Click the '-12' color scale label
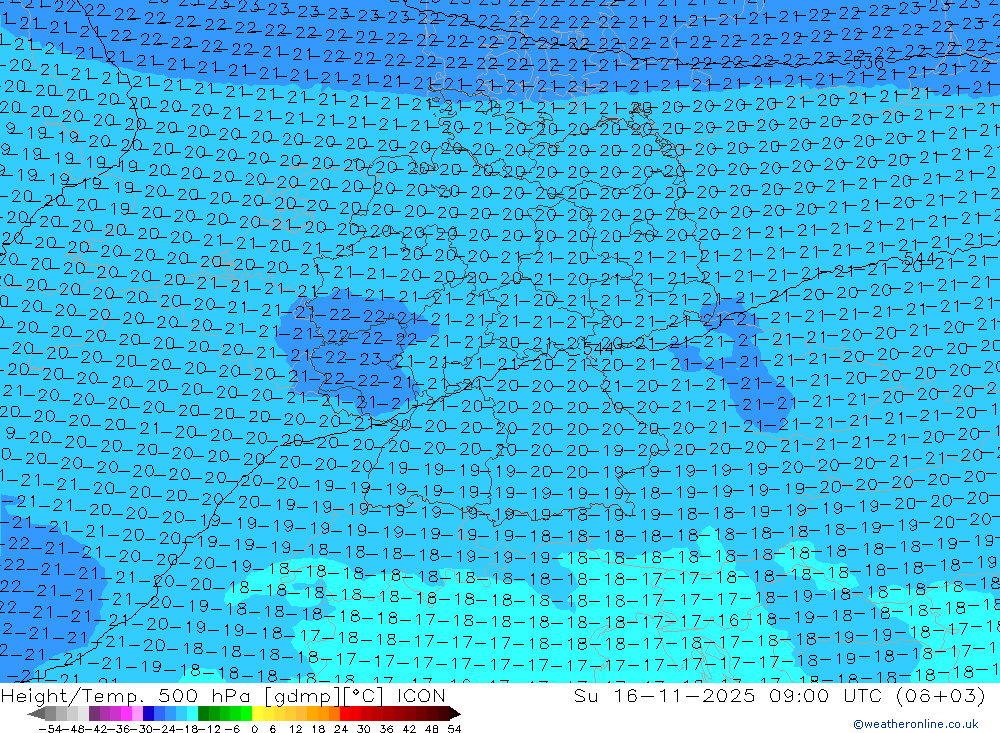Viewport: 1000px width, 733px height. (x=209, y=729)
